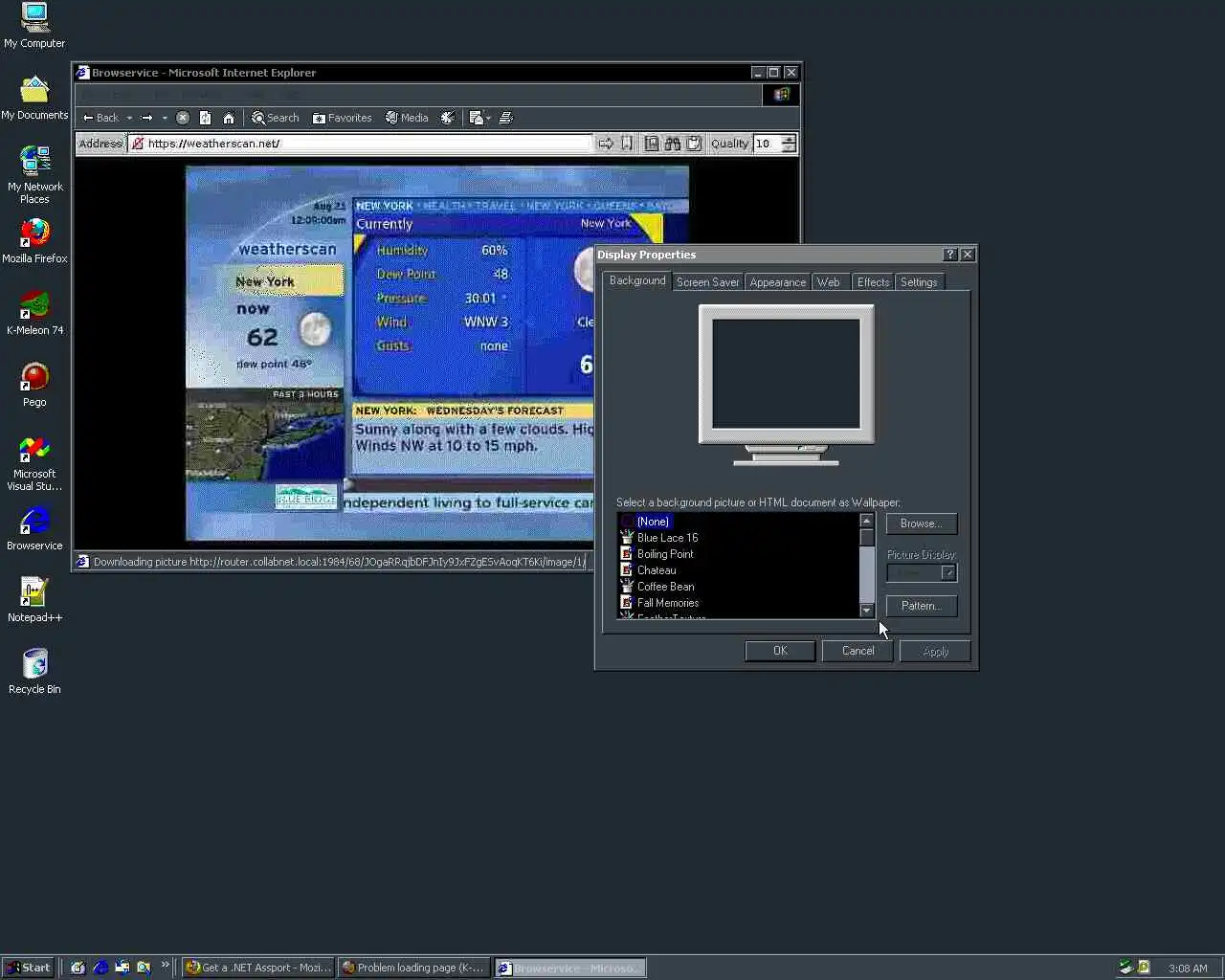The height and width of the screenshot is (980, 1225).
Task: Click the monitor preview in Display Properties
Action: pos(787,383)
